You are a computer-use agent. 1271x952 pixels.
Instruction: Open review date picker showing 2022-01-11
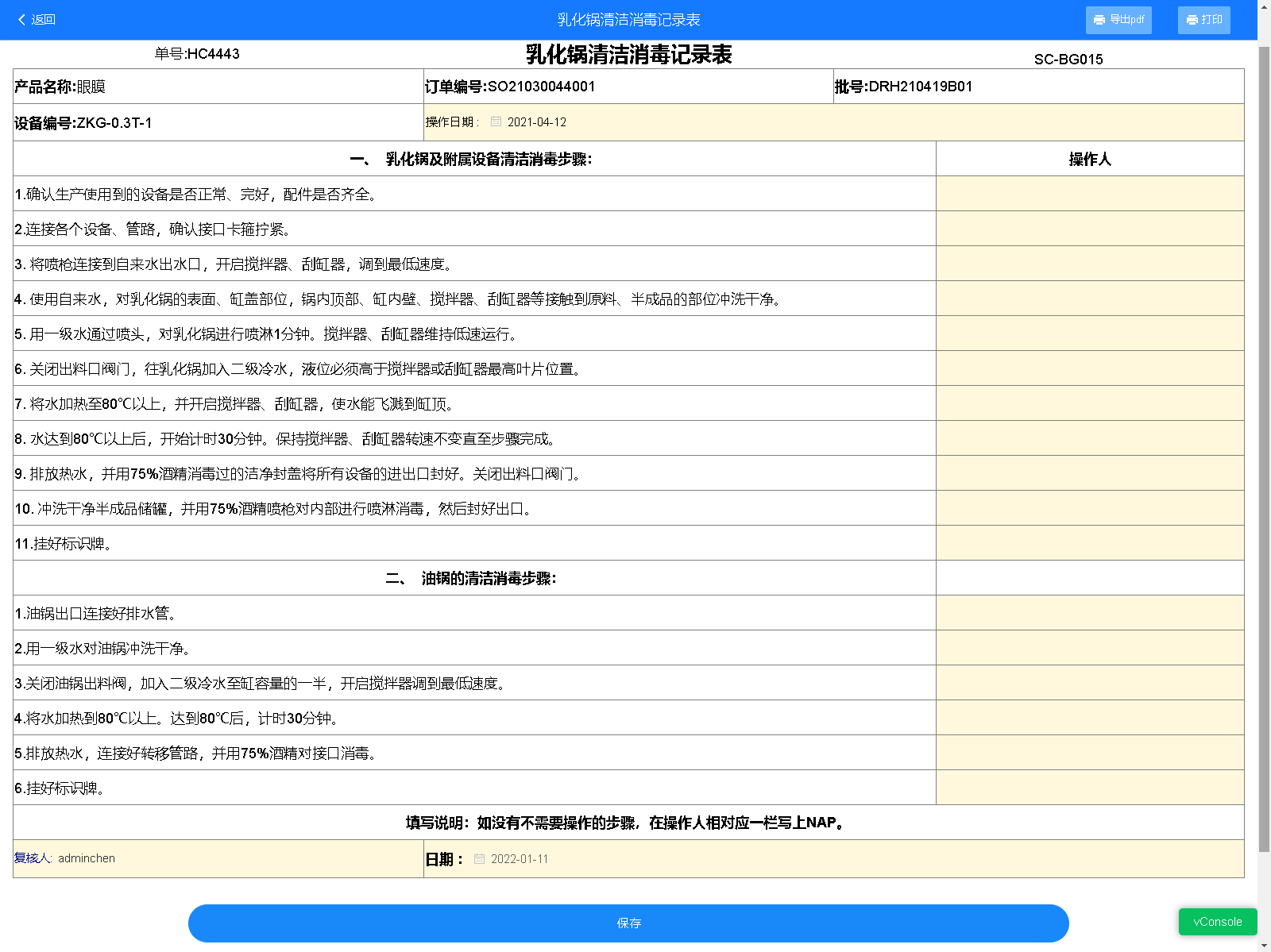520,859
